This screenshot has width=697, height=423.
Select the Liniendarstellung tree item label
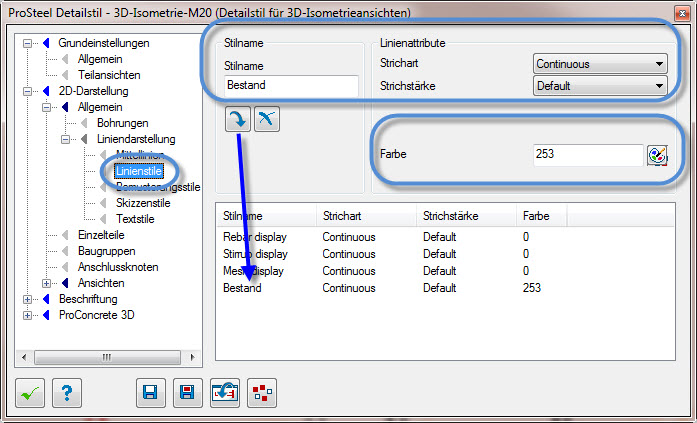click(x=136, y=139)
